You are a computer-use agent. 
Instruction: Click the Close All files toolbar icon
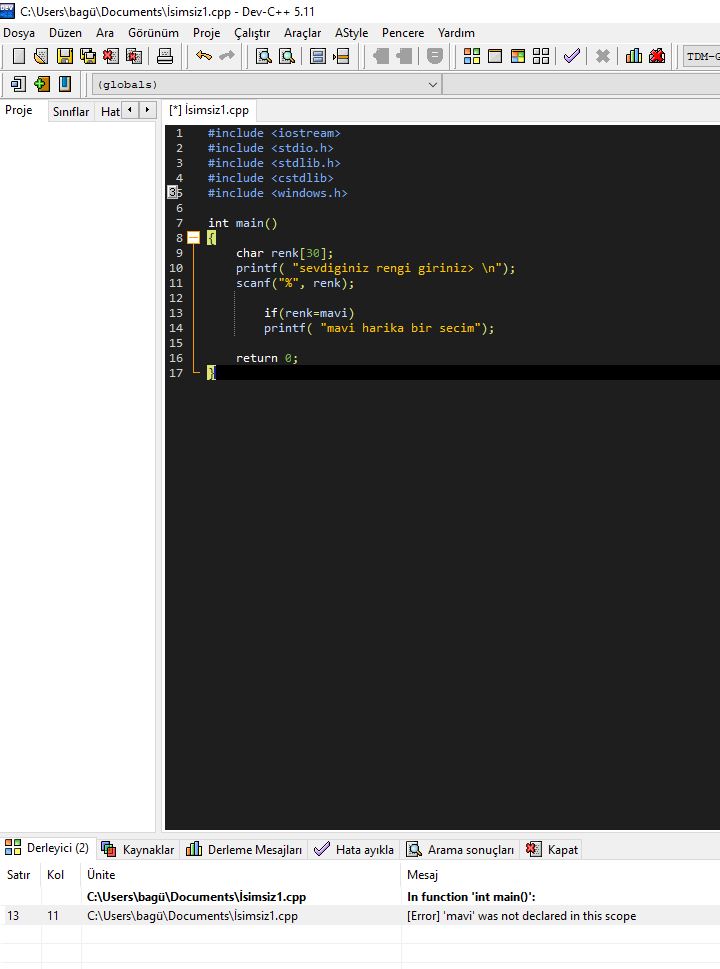tap(133, 56)
